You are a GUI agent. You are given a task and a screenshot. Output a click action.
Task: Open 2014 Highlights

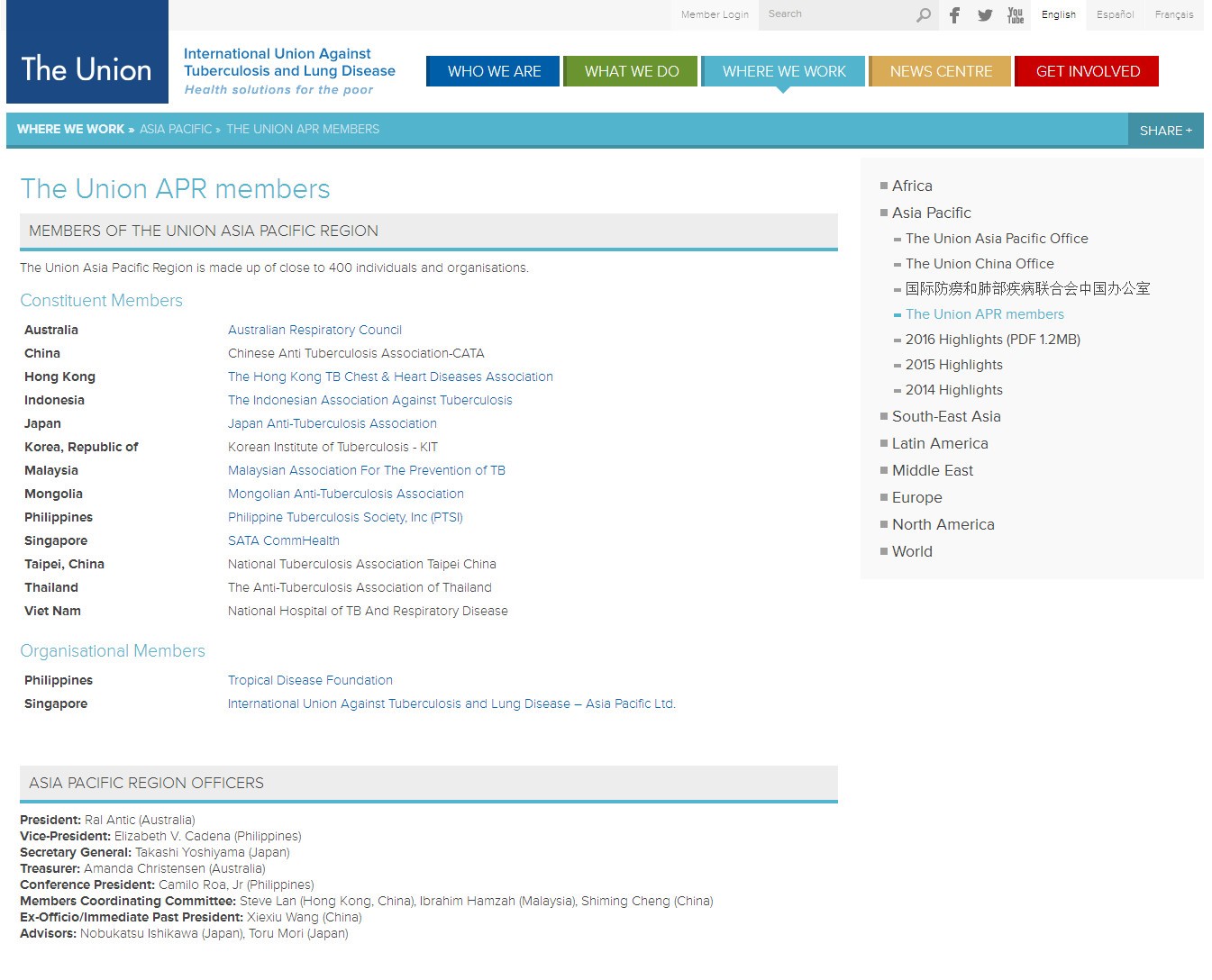953,390
